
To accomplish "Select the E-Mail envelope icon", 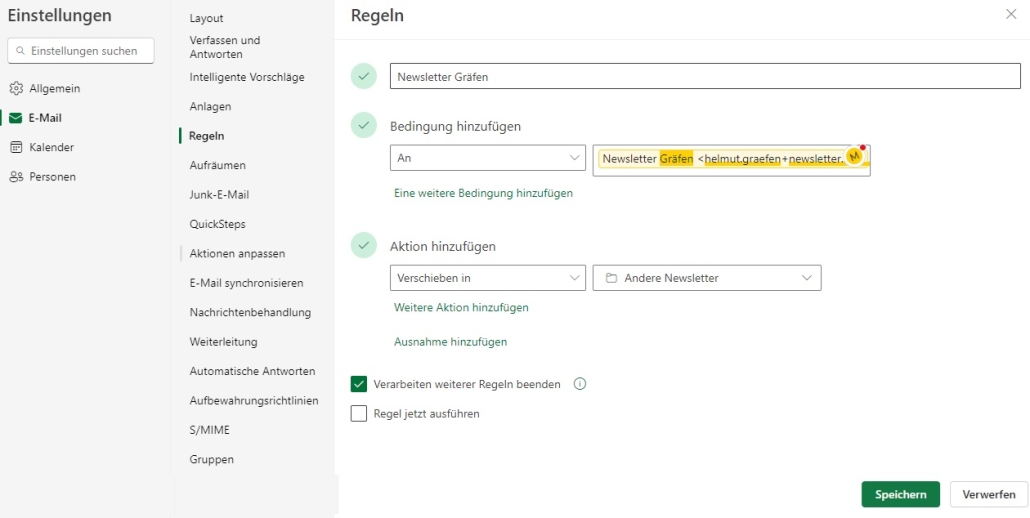I will tap(16, 118).
